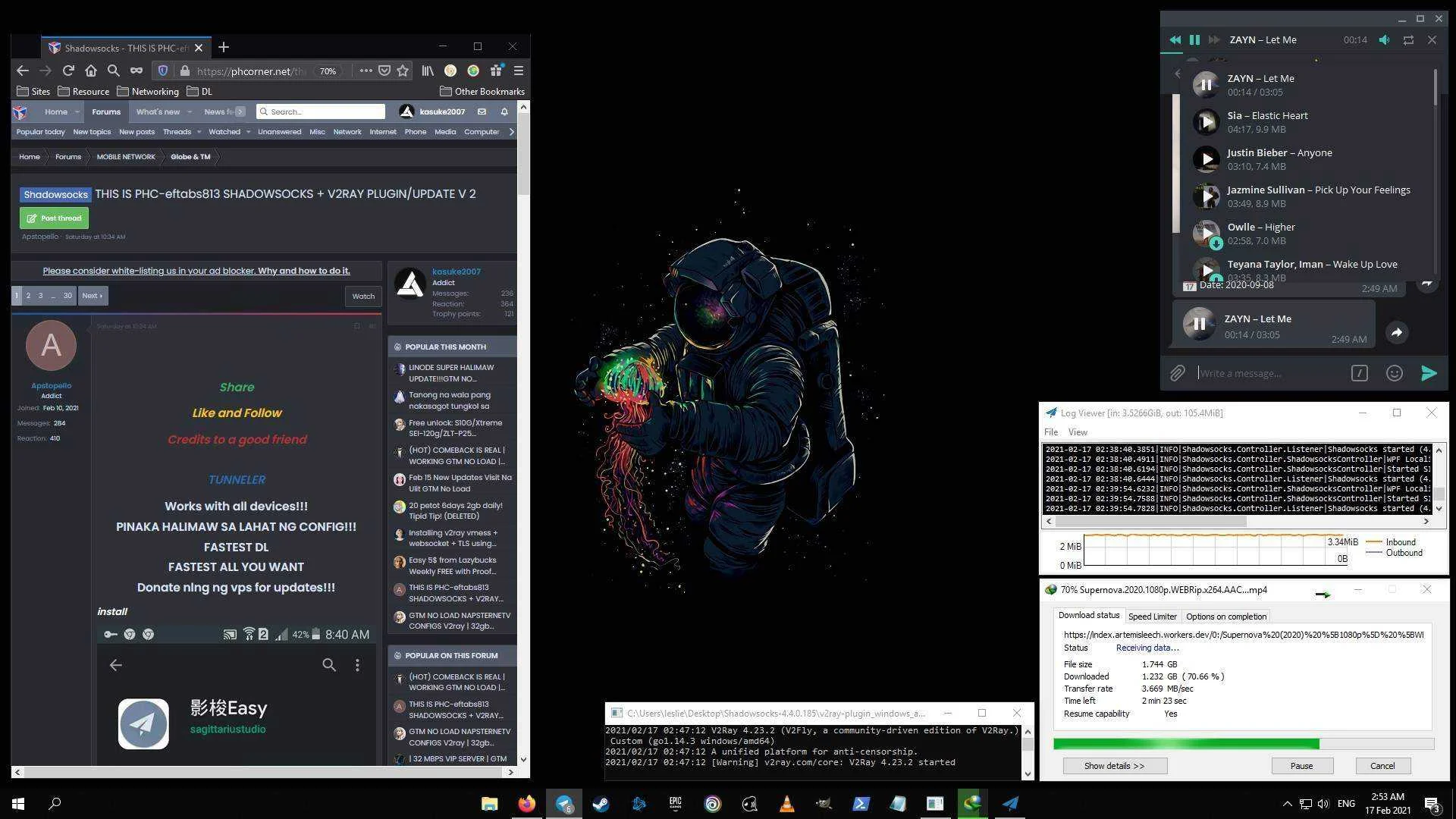Click Log Viewer horizontal scrollbar
Image resolution: width=1456 pixels, height=819 pixels.
[1150, 522]
